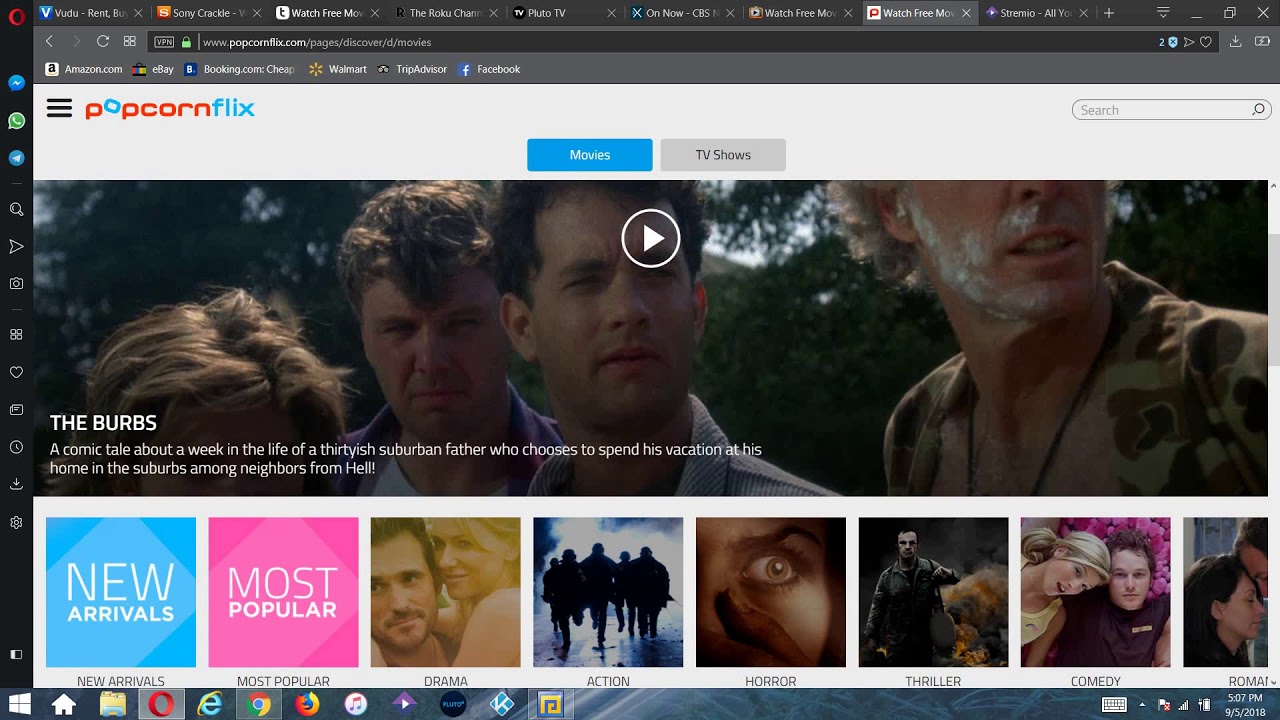This screenshot has height=720, width=1280.
Task: Switch to the Stremio tab
Action: click(x=1035, y=13)
